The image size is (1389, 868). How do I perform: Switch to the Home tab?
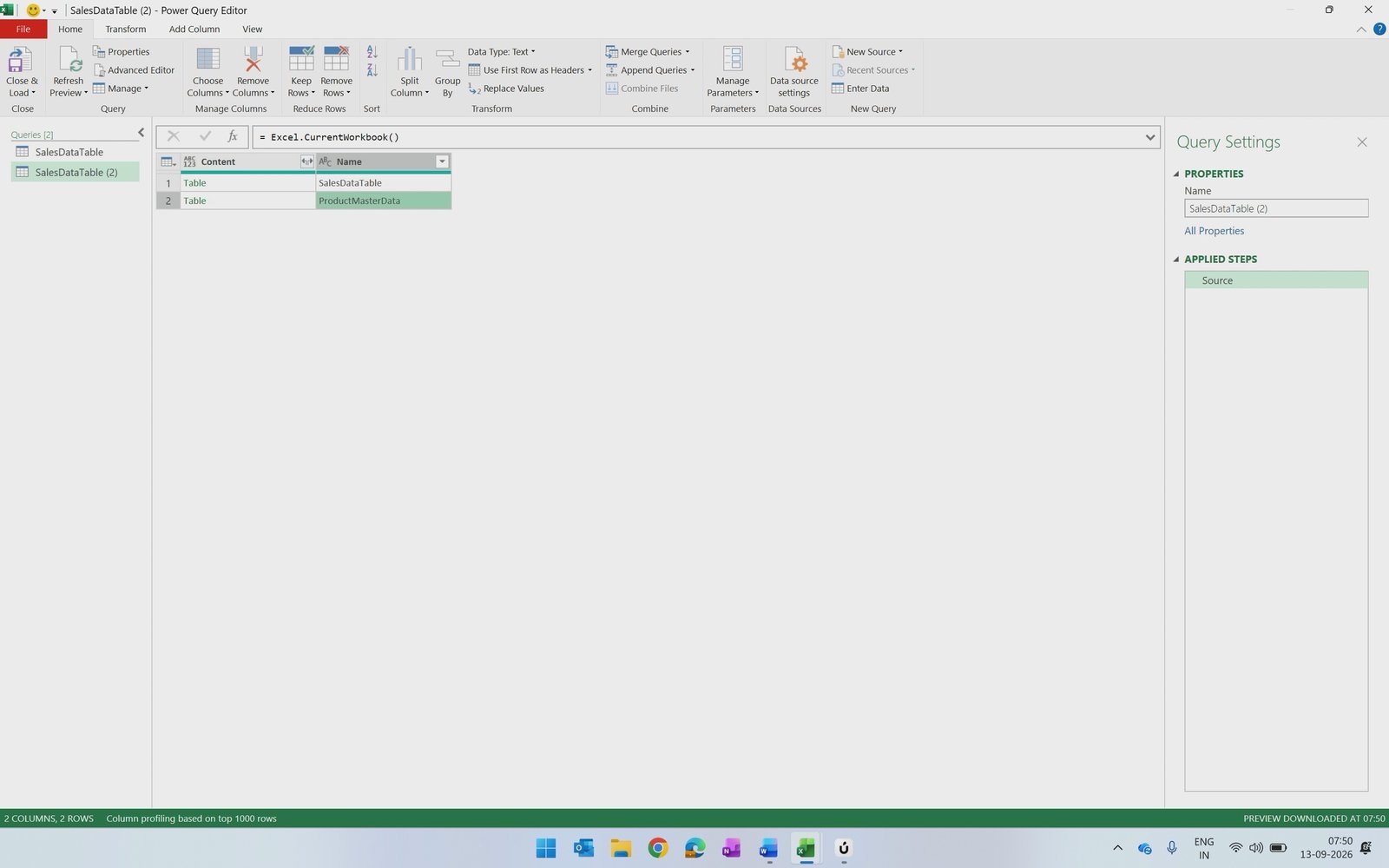[70, 30]
